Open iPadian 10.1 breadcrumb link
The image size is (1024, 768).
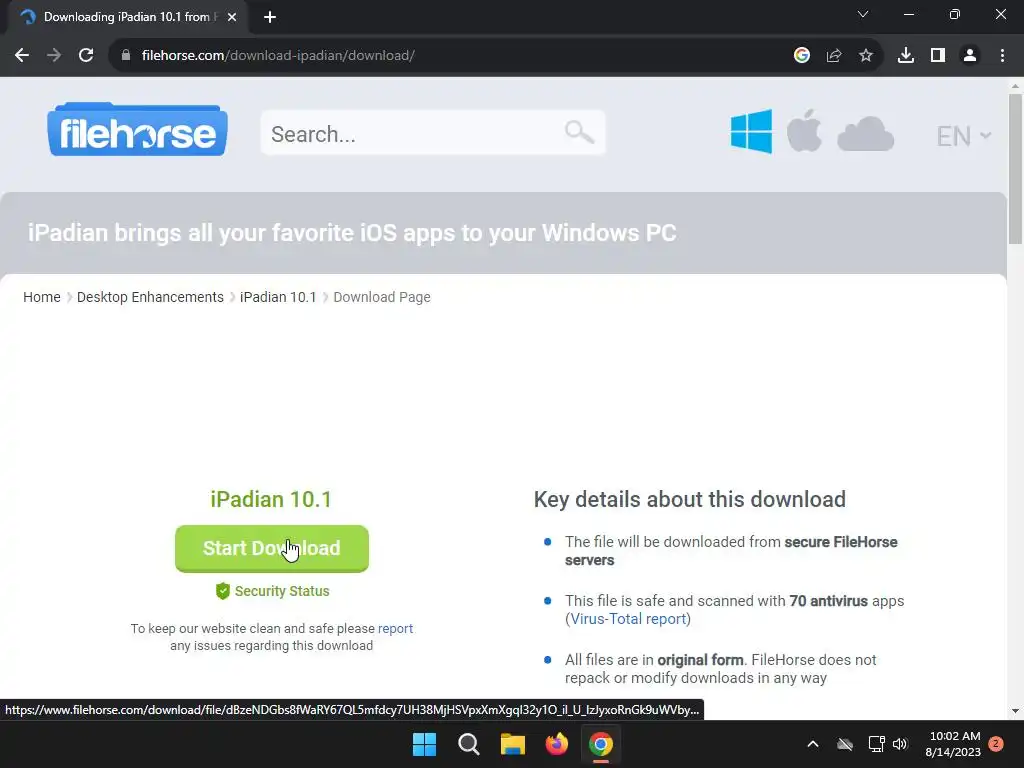click(278, 297)
